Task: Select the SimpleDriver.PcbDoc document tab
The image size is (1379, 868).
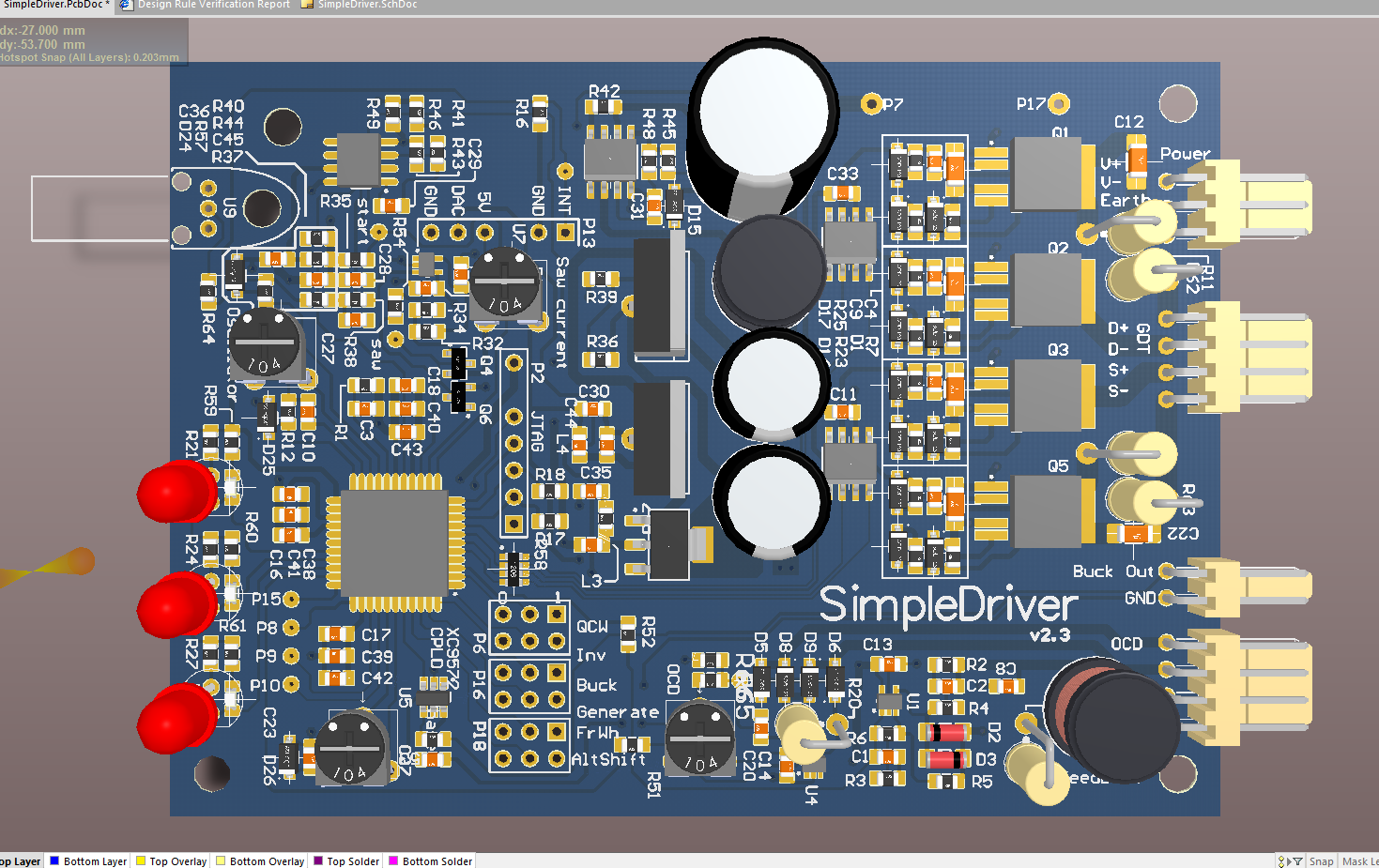Action: coord(53,5)
